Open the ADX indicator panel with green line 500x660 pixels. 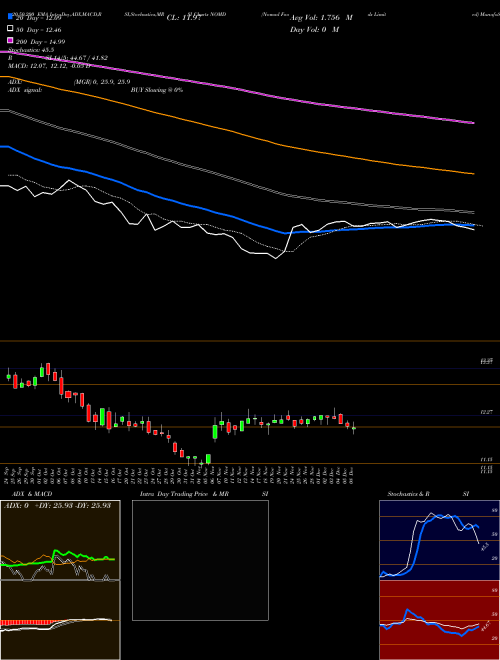tap(60, 540)
